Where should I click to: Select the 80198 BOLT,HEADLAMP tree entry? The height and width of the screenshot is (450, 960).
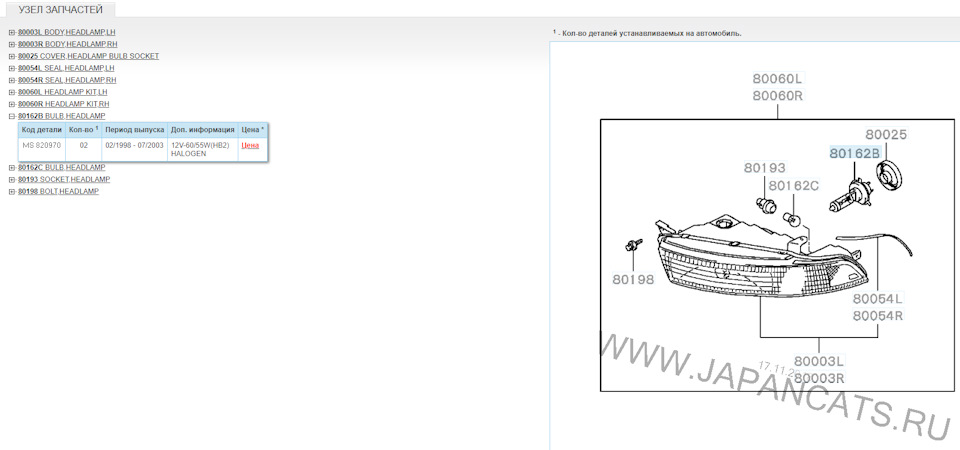(58, 192)
